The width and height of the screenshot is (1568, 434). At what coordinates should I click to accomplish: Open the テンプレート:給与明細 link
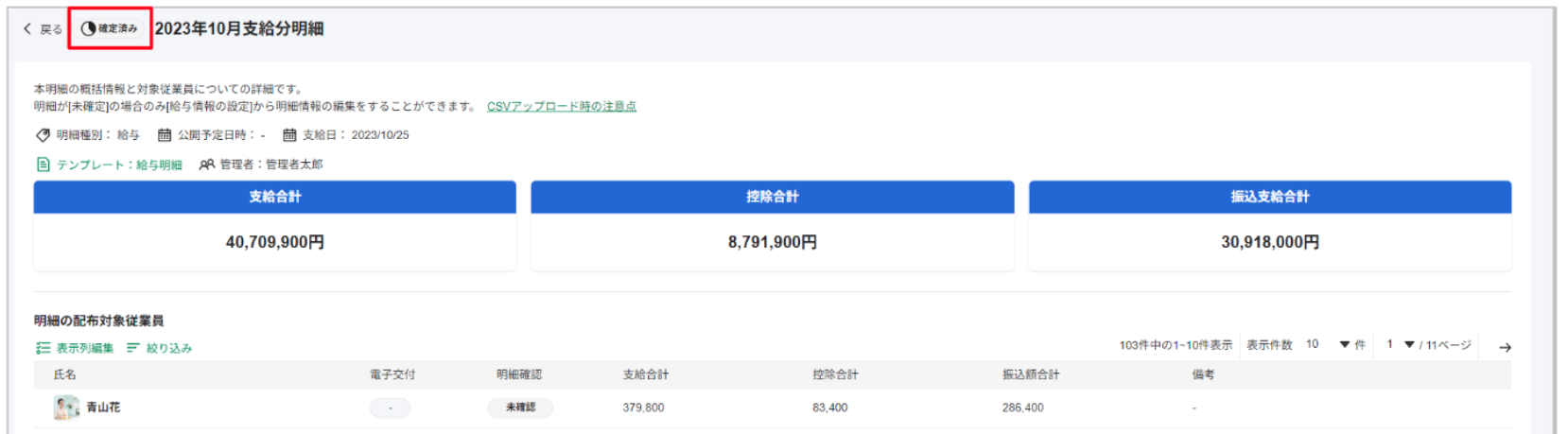[119, 165]
